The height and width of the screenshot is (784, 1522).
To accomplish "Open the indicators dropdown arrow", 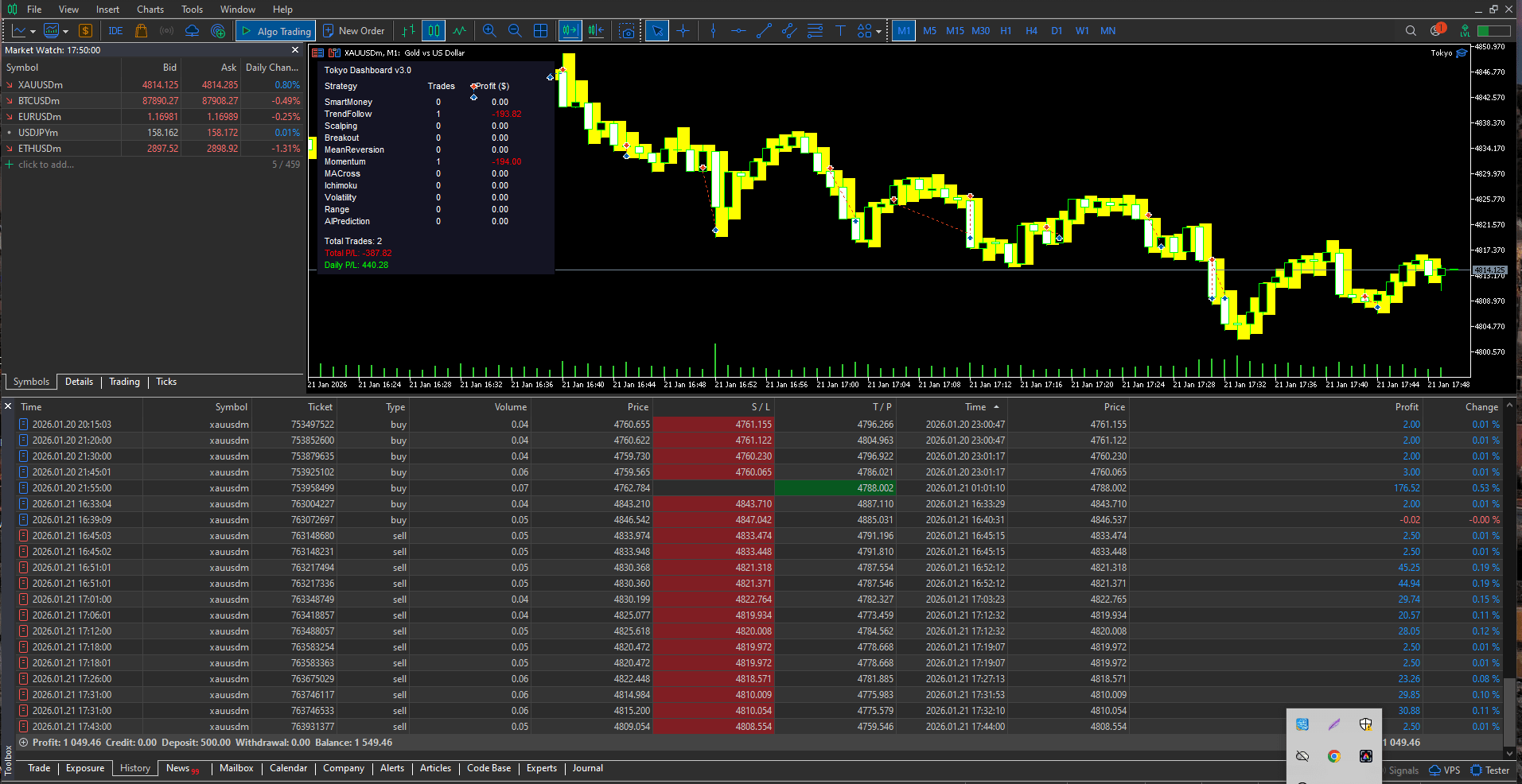I will point(64,32).
